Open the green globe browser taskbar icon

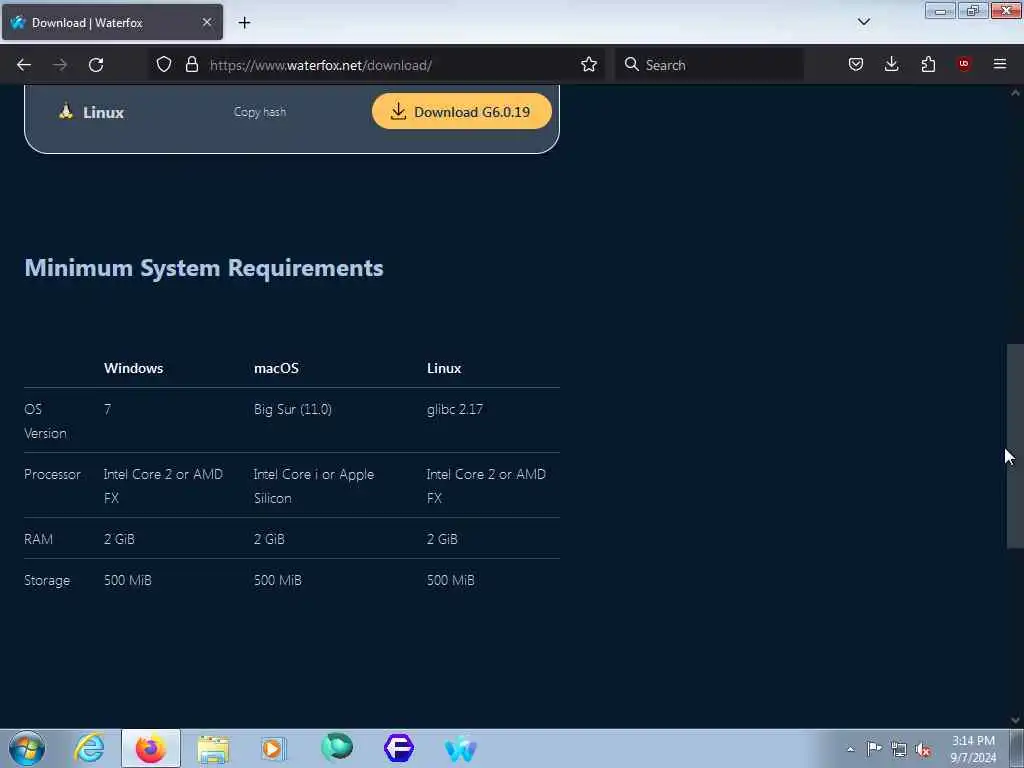point(337,747)
